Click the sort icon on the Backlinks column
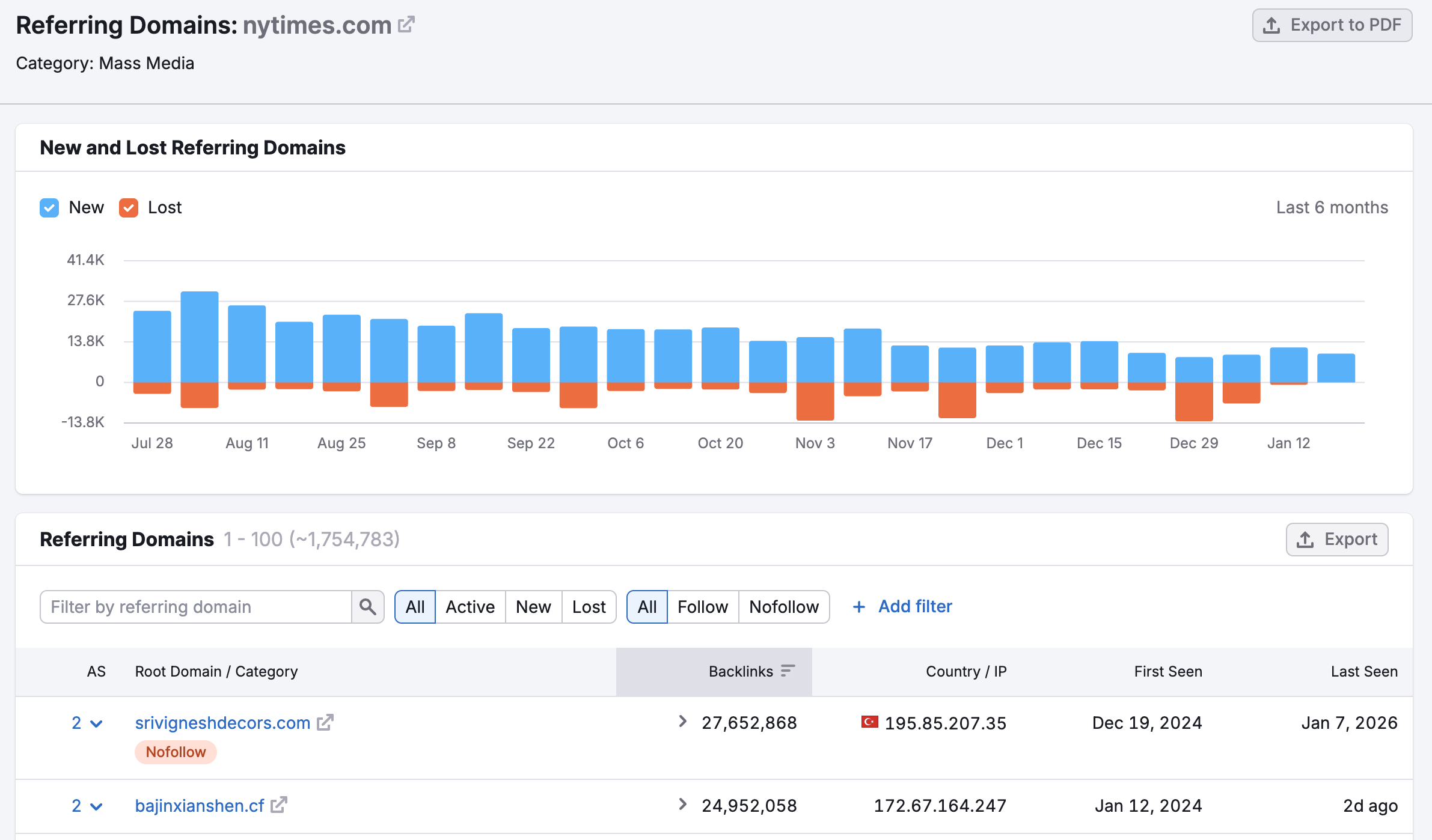The image size is (1432, 840). click(786, 671)
